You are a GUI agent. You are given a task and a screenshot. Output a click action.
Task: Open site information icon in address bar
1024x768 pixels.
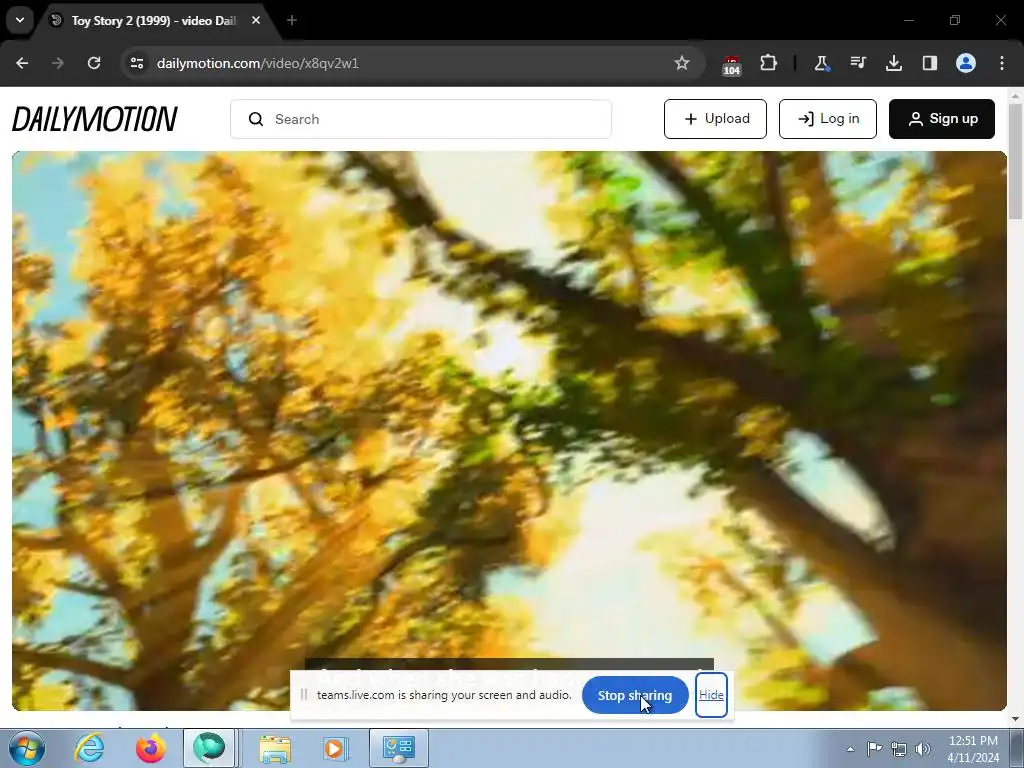tap(137, 63)
